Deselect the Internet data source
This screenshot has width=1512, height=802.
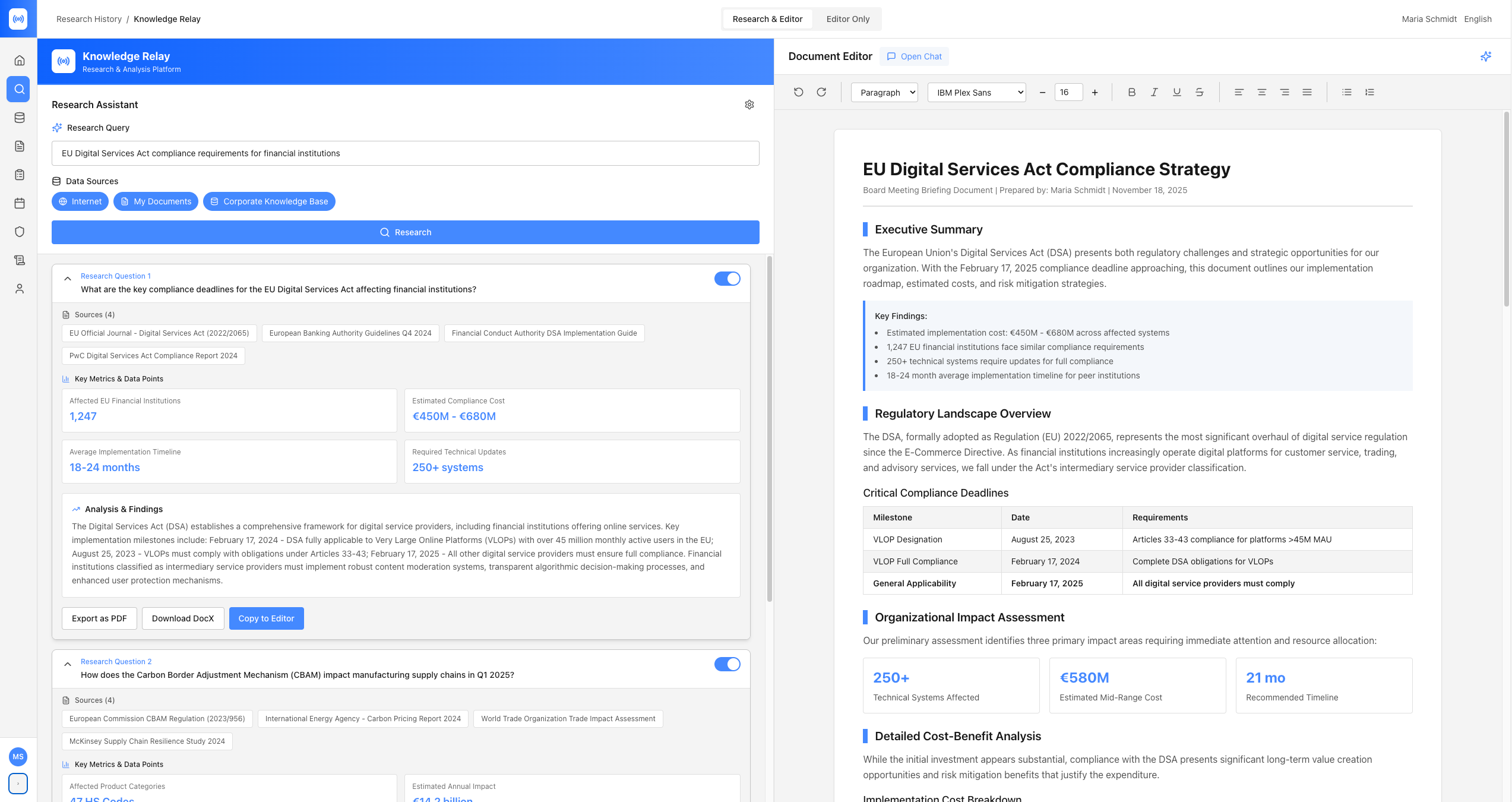(x=80, y=201)
